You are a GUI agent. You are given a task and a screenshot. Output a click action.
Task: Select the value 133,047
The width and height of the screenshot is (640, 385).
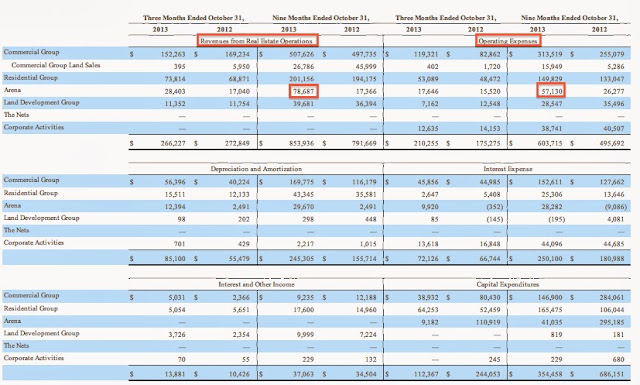tap(612, 79)
